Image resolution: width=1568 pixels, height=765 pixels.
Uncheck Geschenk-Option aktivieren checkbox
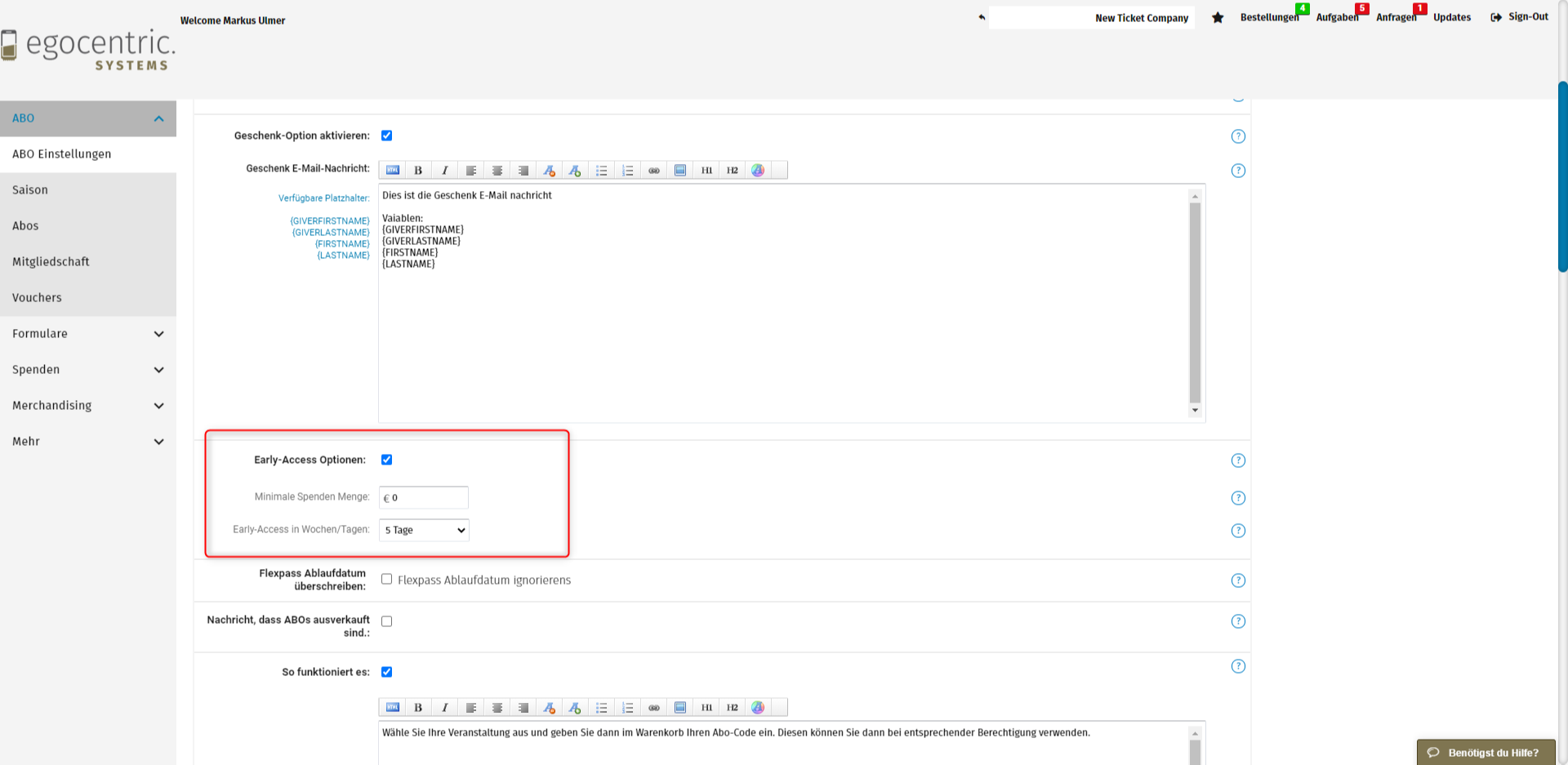[387, 136]
